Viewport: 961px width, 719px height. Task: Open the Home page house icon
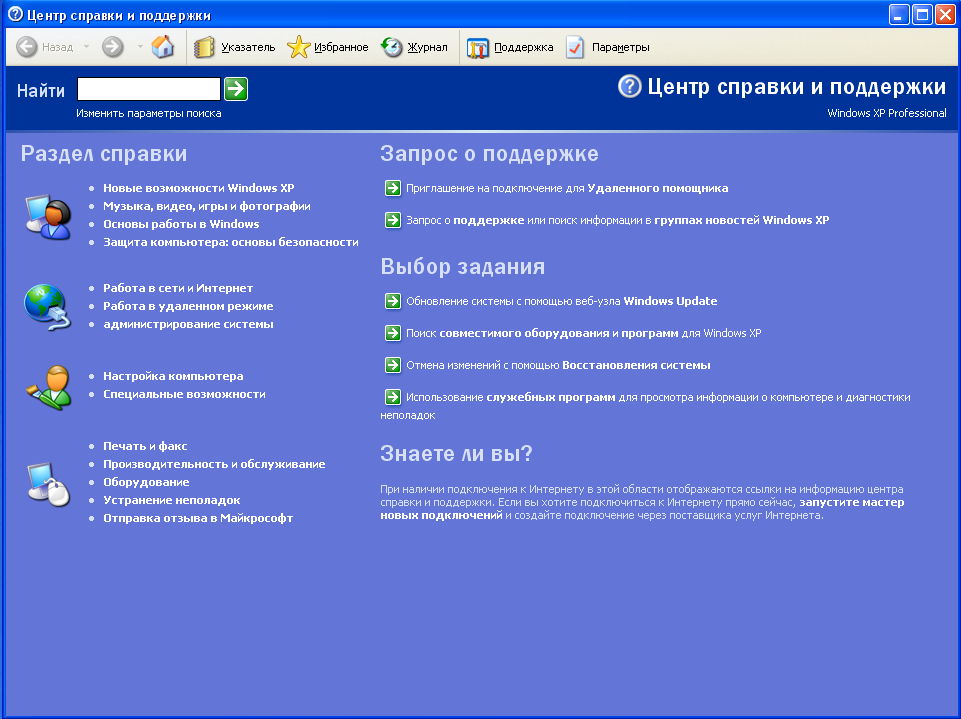click(162, 47)
